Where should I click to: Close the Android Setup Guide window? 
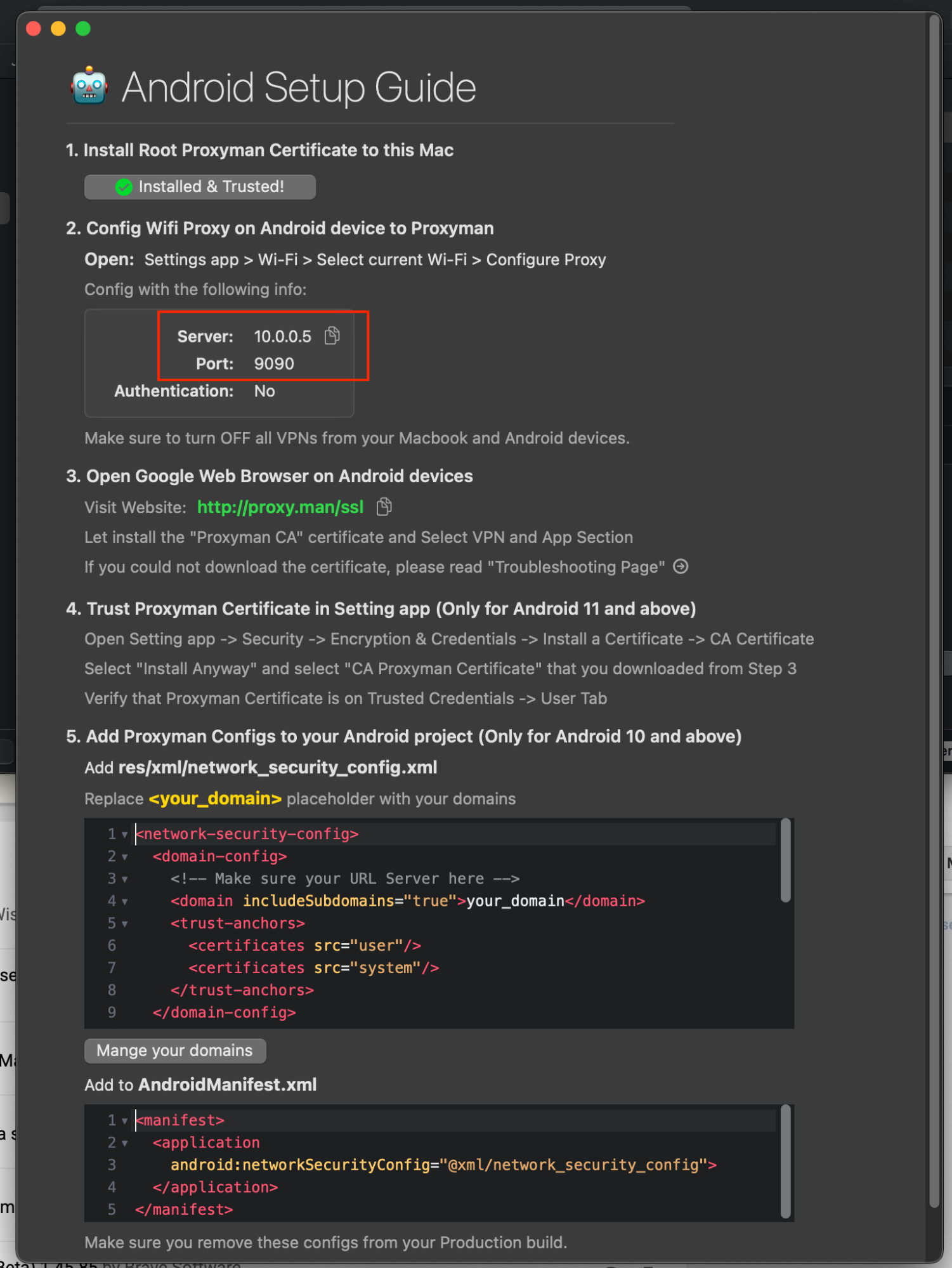pyautogui.click(x=34, y=29)
